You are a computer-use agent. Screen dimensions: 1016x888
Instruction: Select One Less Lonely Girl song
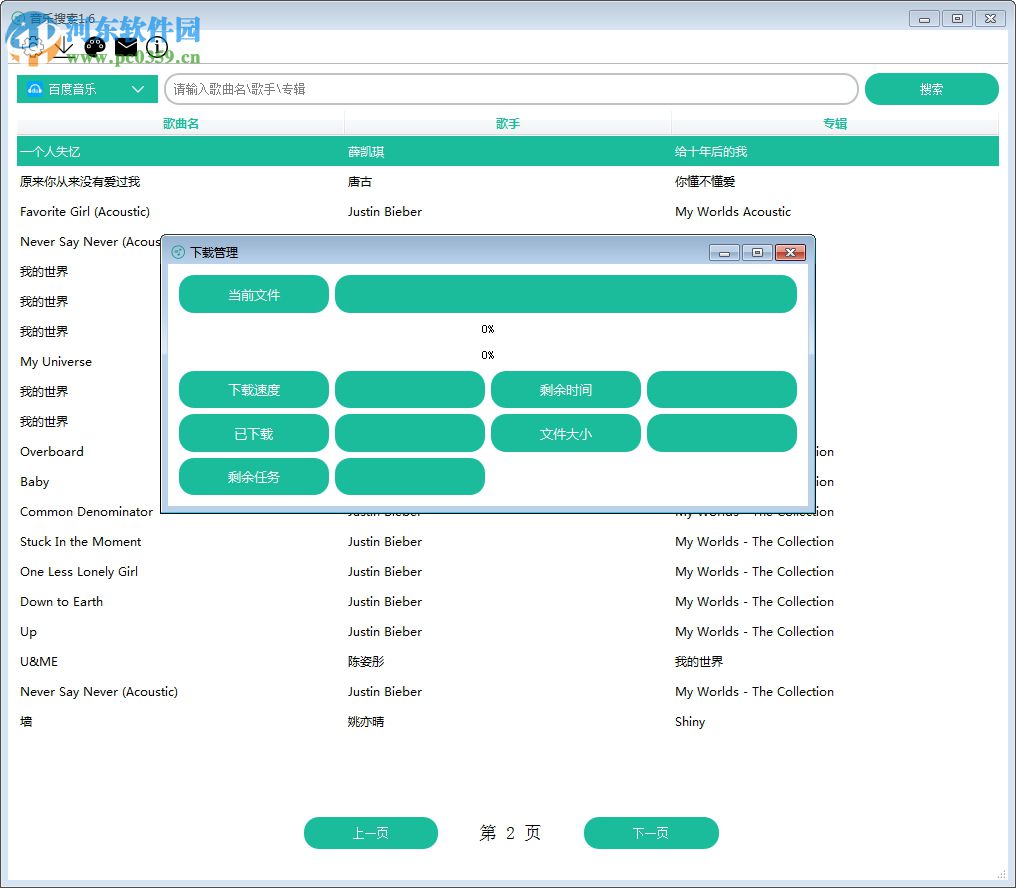79,572
